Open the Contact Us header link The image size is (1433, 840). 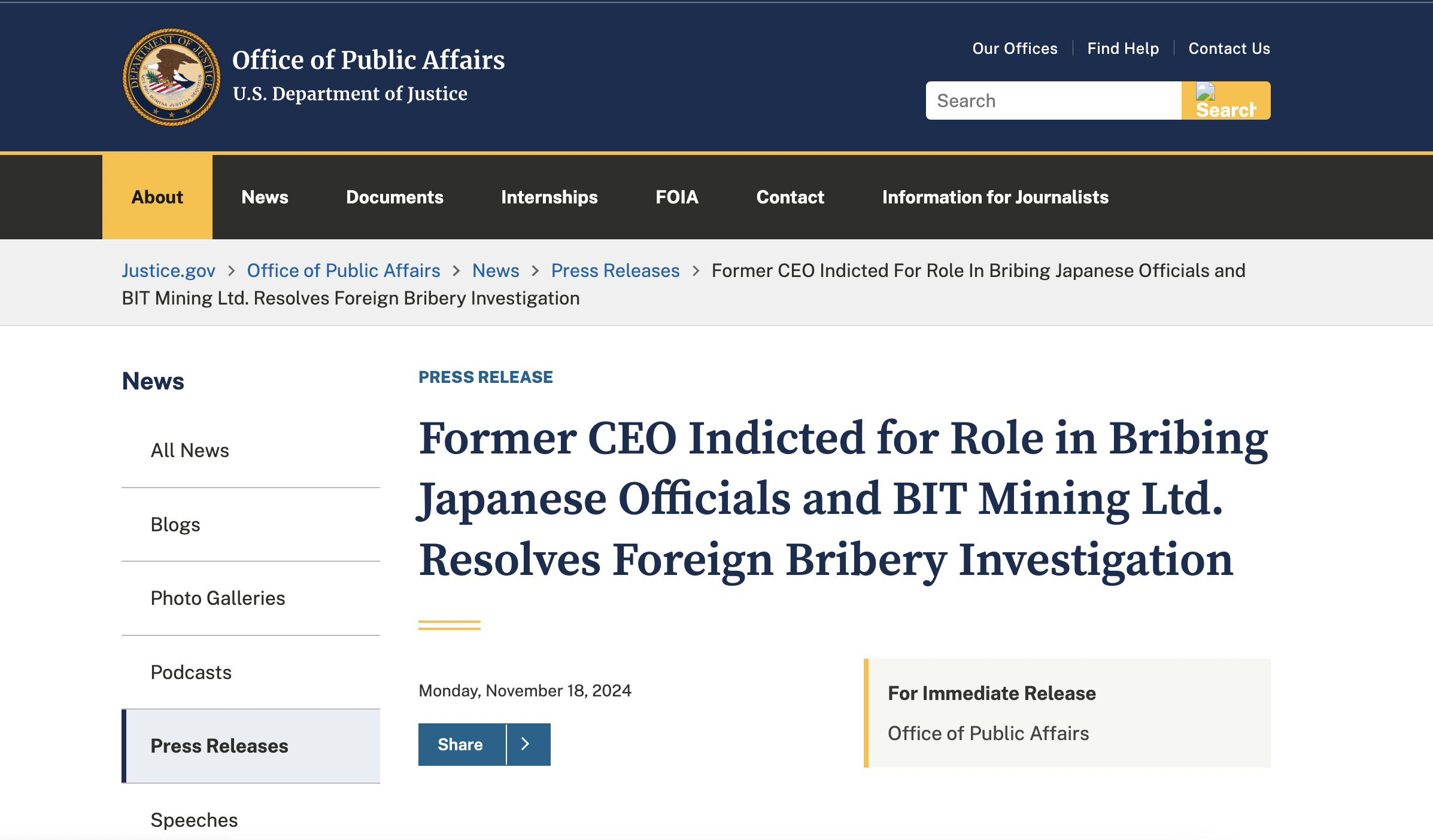coord(1229,48)
